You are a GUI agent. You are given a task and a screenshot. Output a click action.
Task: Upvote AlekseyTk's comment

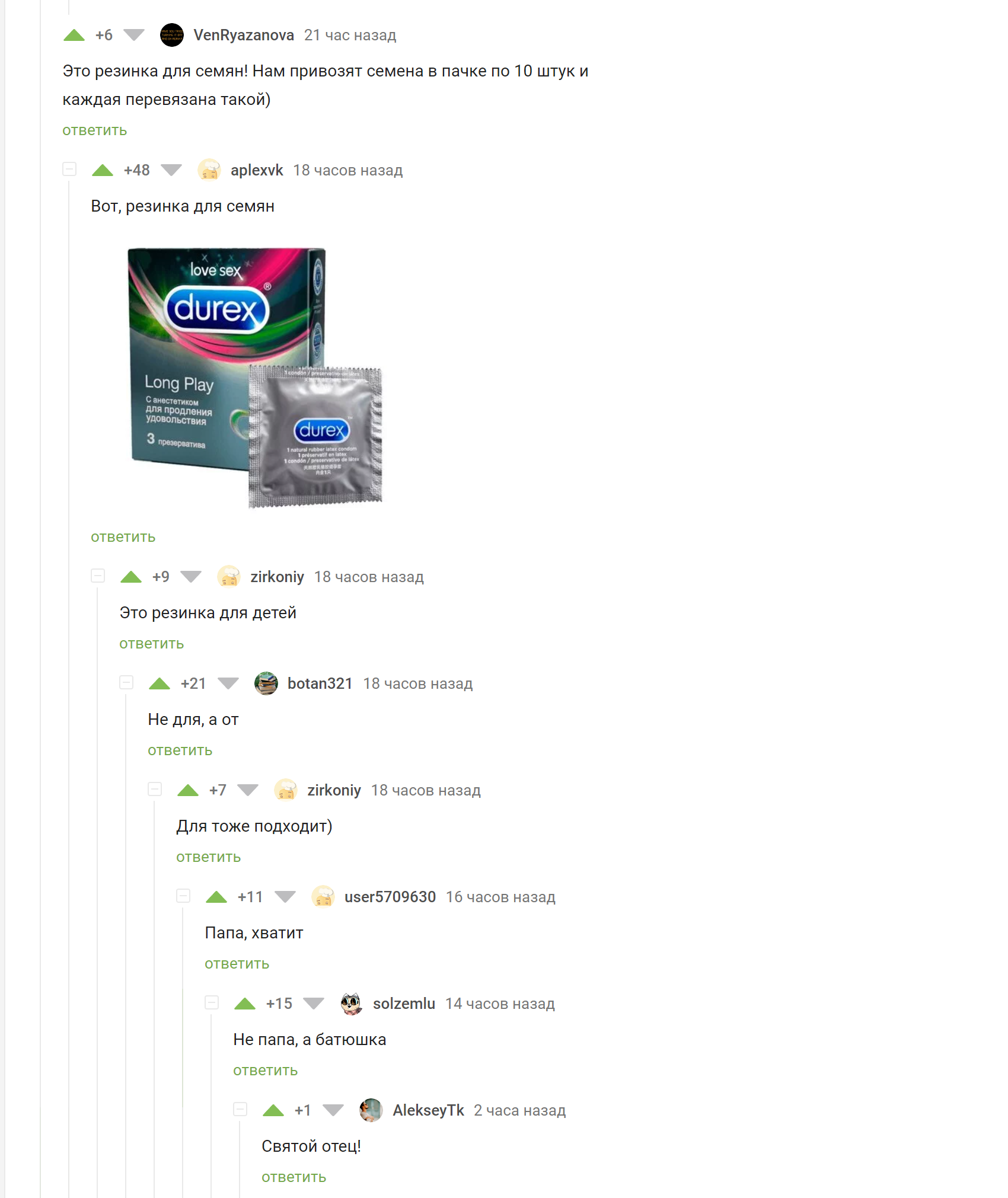273,1111
